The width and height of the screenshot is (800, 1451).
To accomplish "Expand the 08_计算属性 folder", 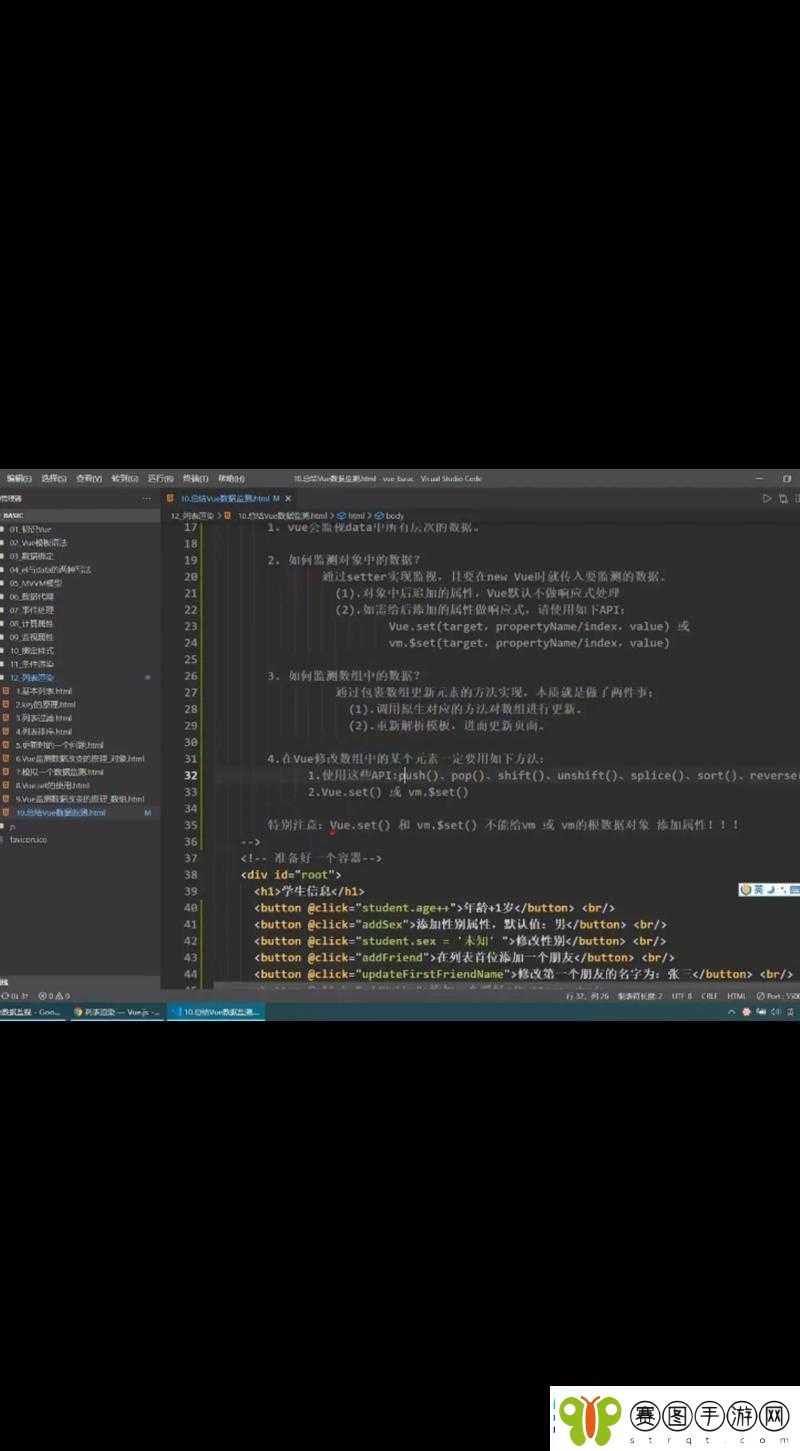I will pyautogui.click(x=30, y=623).
